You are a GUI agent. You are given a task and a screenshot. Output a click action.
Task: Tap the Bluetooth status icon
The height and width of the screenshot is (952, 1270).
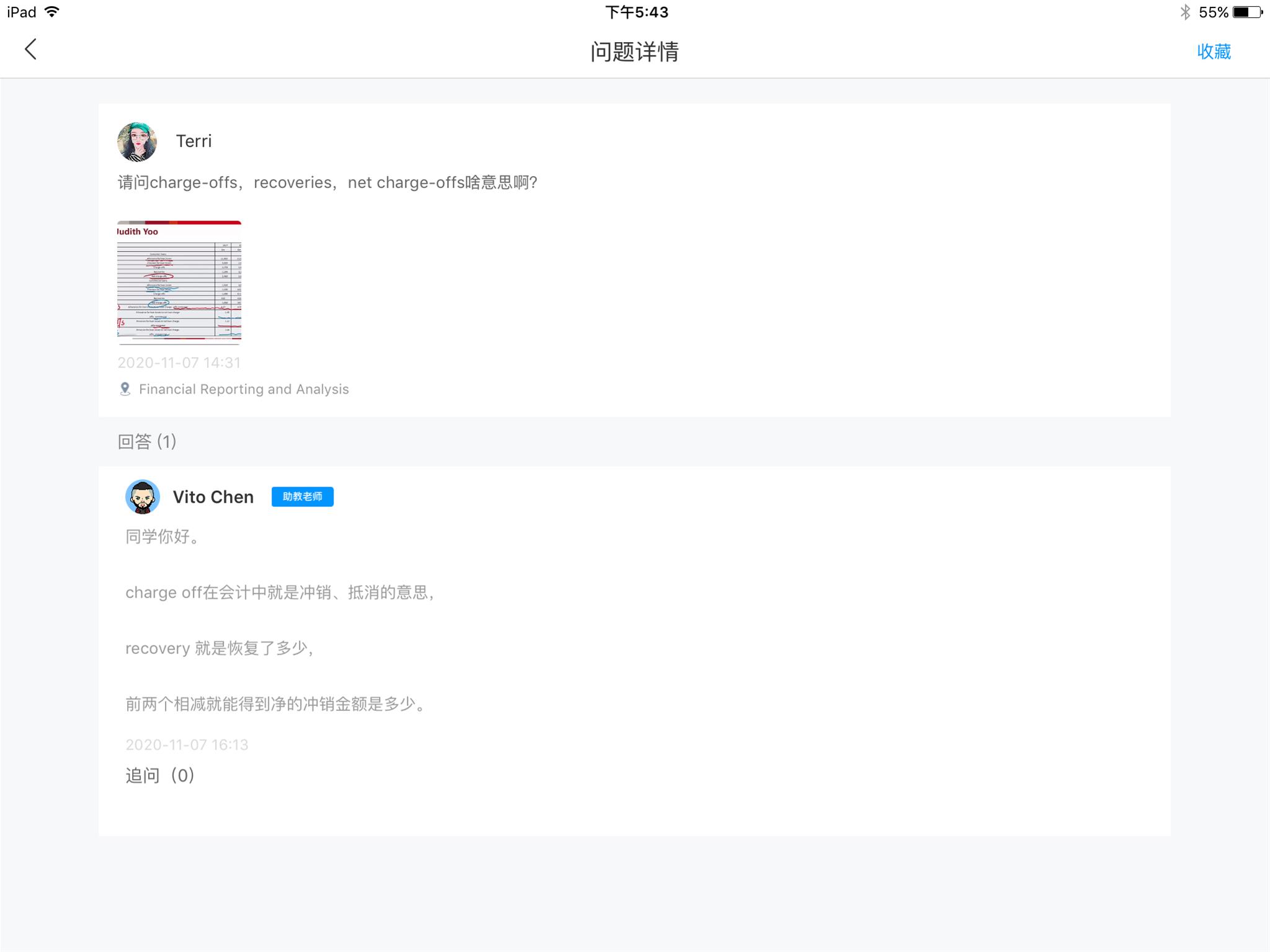[1185, 12]
